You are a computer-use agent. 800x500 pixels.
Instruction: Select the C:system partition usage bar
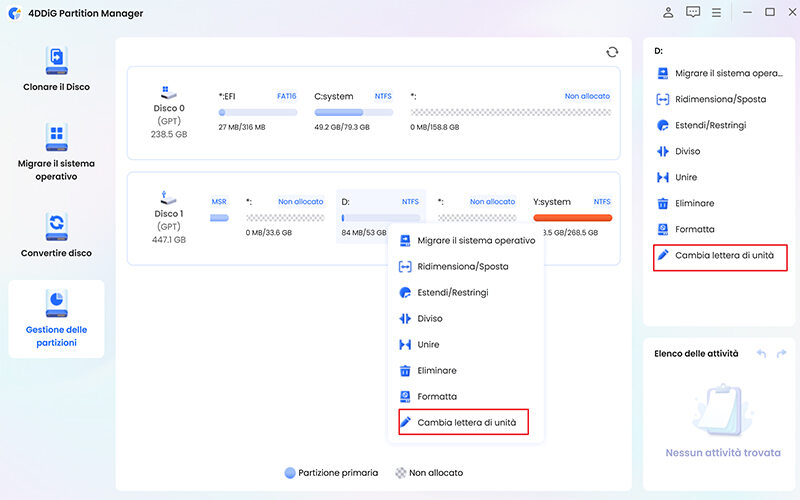[353, 113]
